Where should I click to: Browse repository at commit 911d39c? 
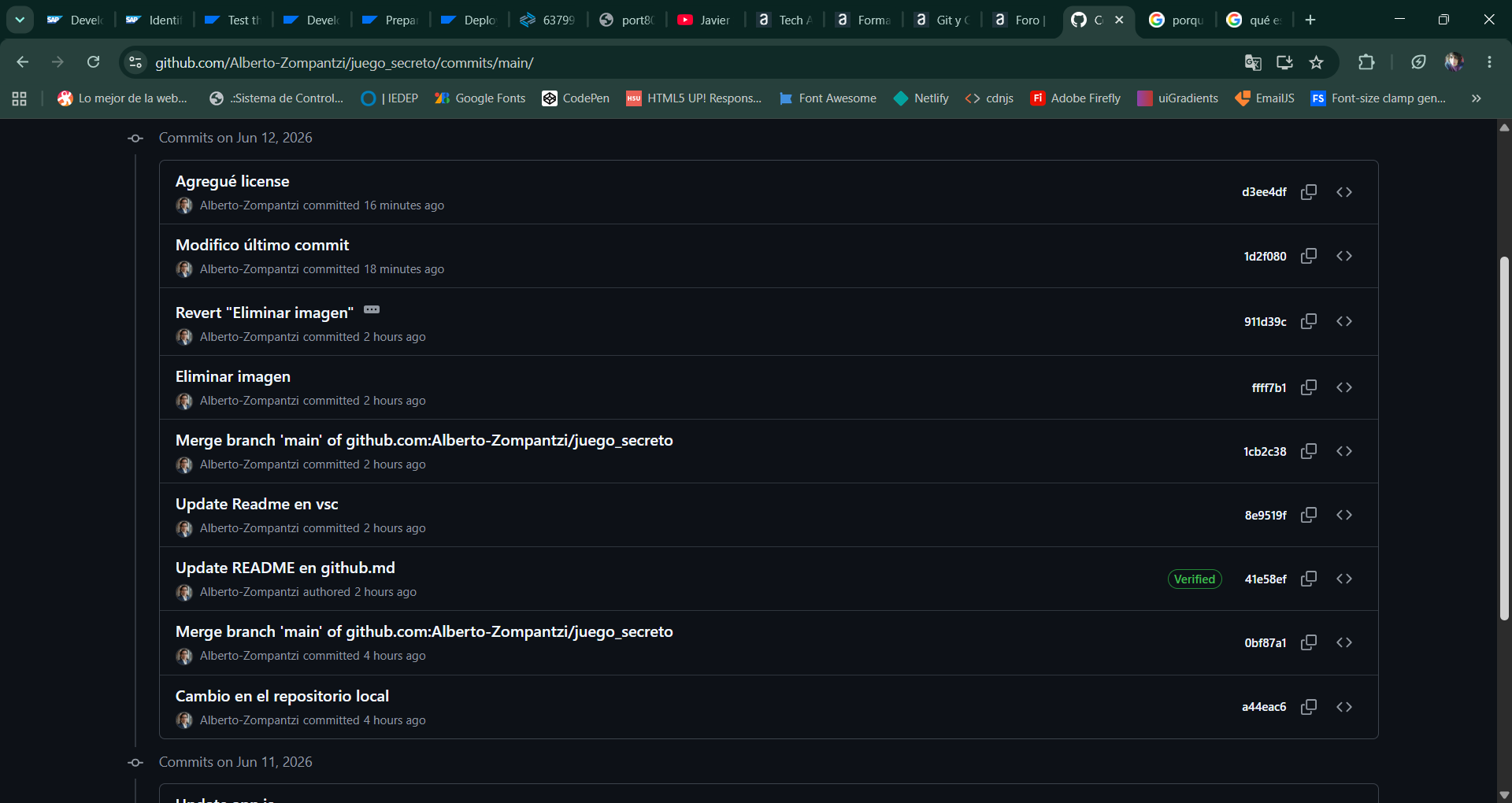tap(1344, 321)
